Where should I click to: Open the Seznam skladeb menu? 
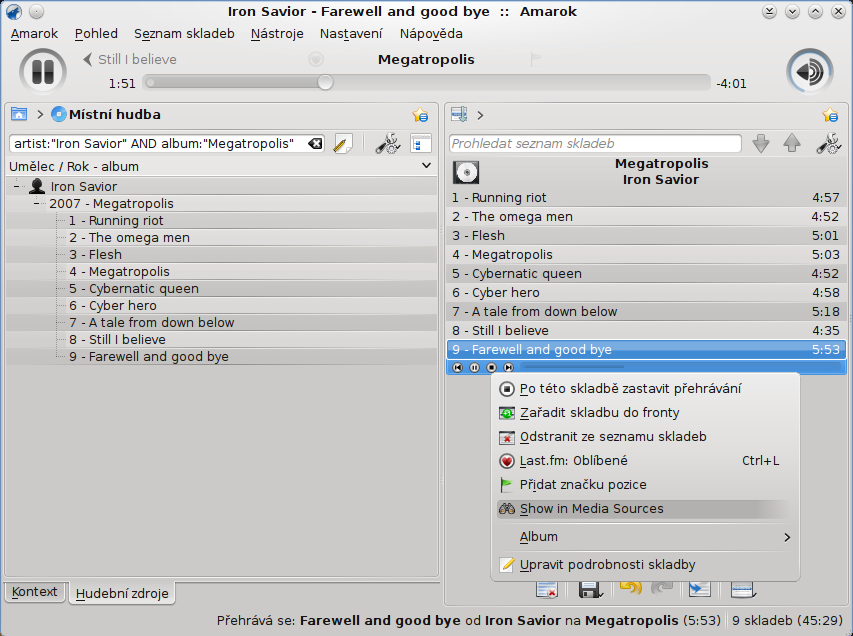184,34
